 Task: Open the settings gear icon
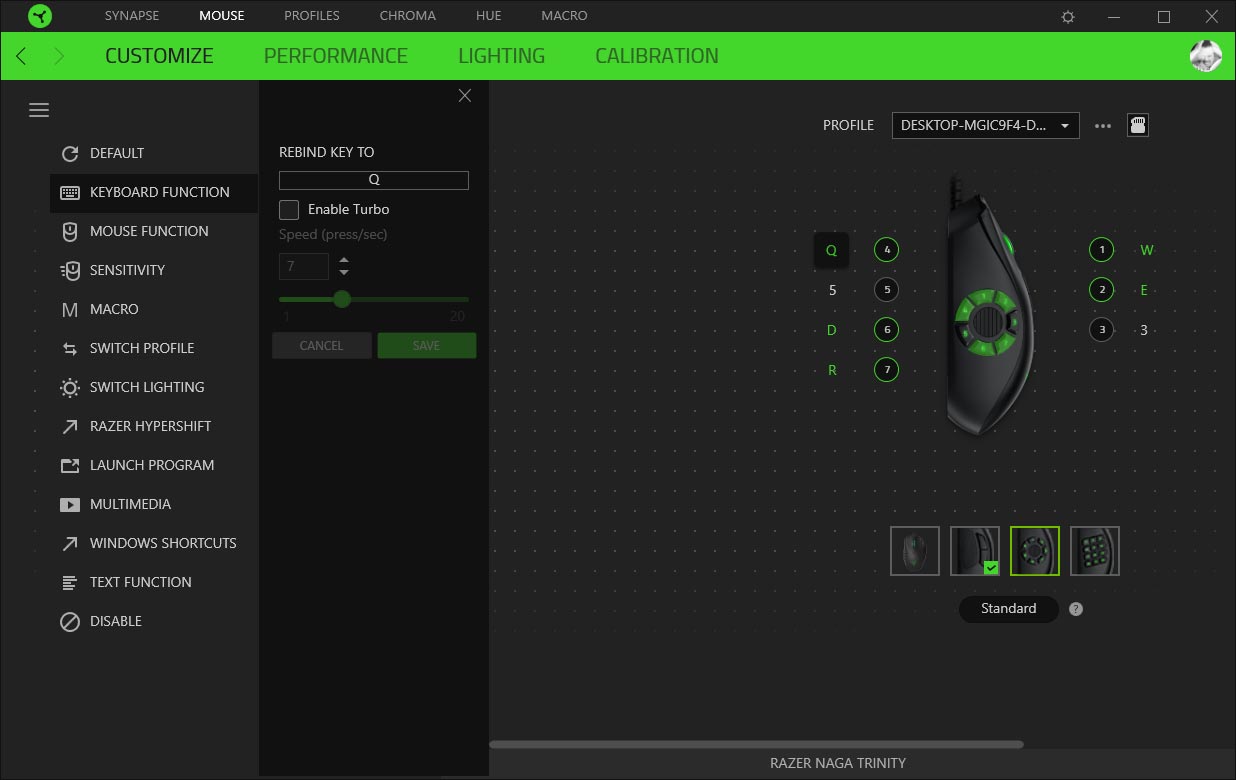pos(1068,17)
